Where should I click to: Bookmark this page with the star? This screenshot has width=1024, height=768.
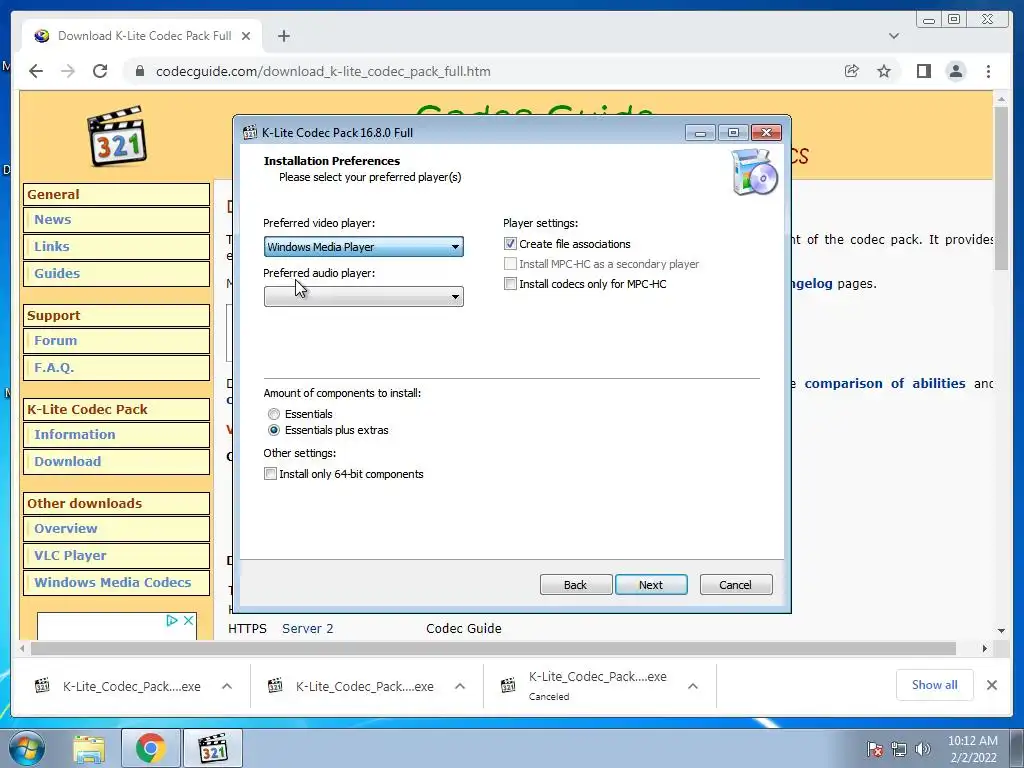coord(884,71)
